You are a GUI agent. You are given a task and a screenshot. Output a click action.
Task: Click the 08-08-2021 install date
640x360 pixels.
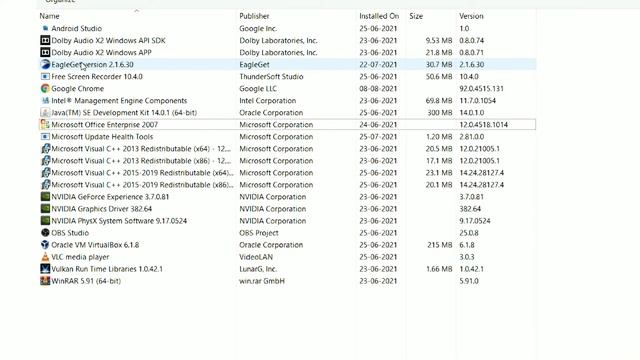pyautogui.click(x=378, y=89)
